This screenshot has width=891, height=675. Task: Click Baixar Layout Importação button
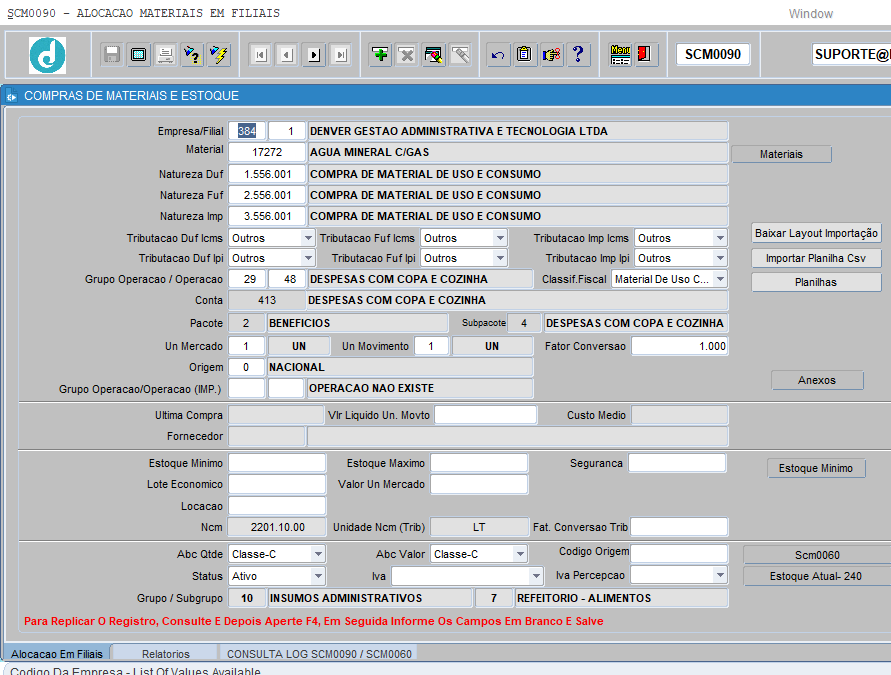click(816, 233)
